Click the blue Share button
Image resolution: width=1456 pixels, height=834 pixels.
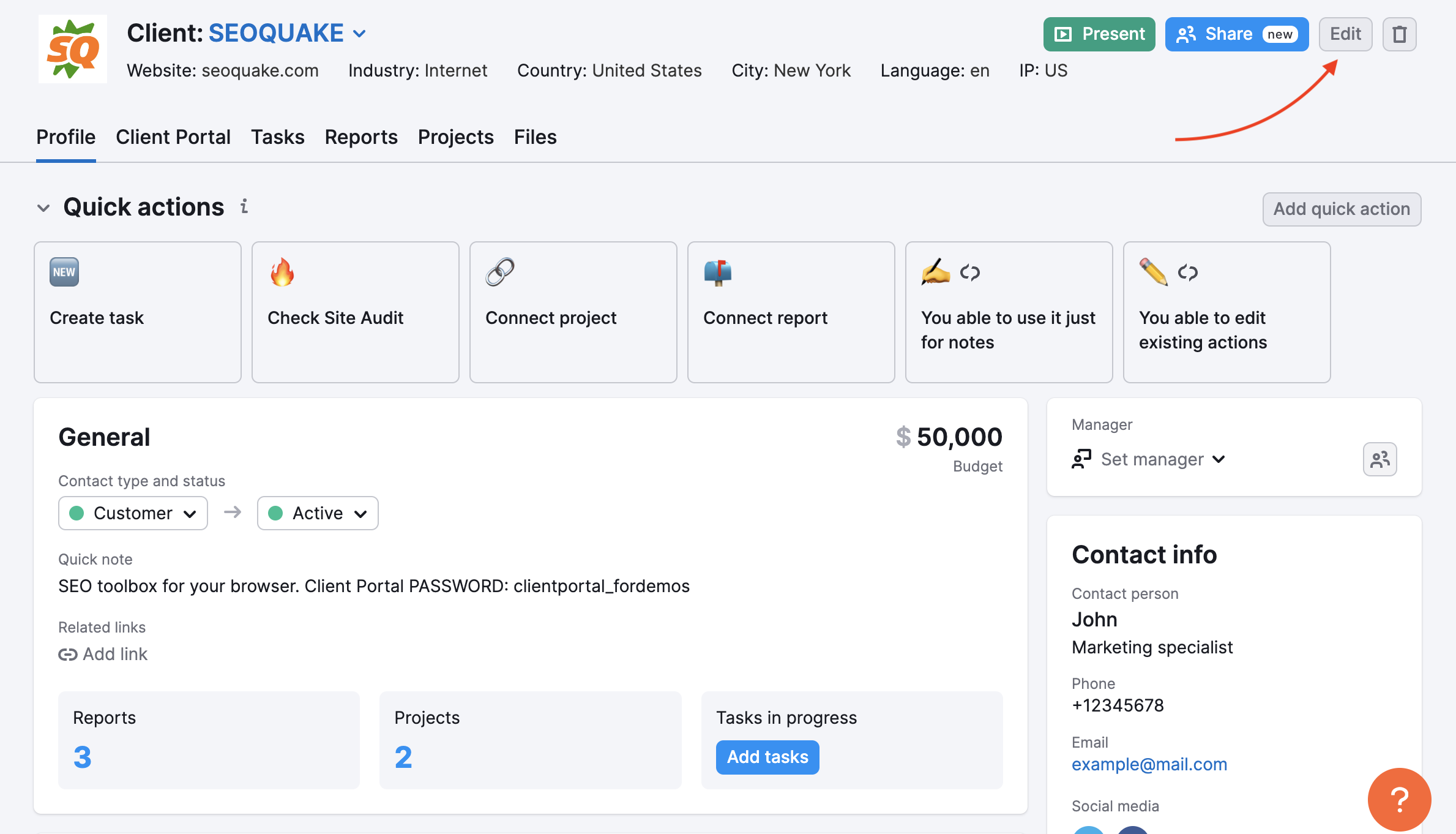pos(1236,34)
